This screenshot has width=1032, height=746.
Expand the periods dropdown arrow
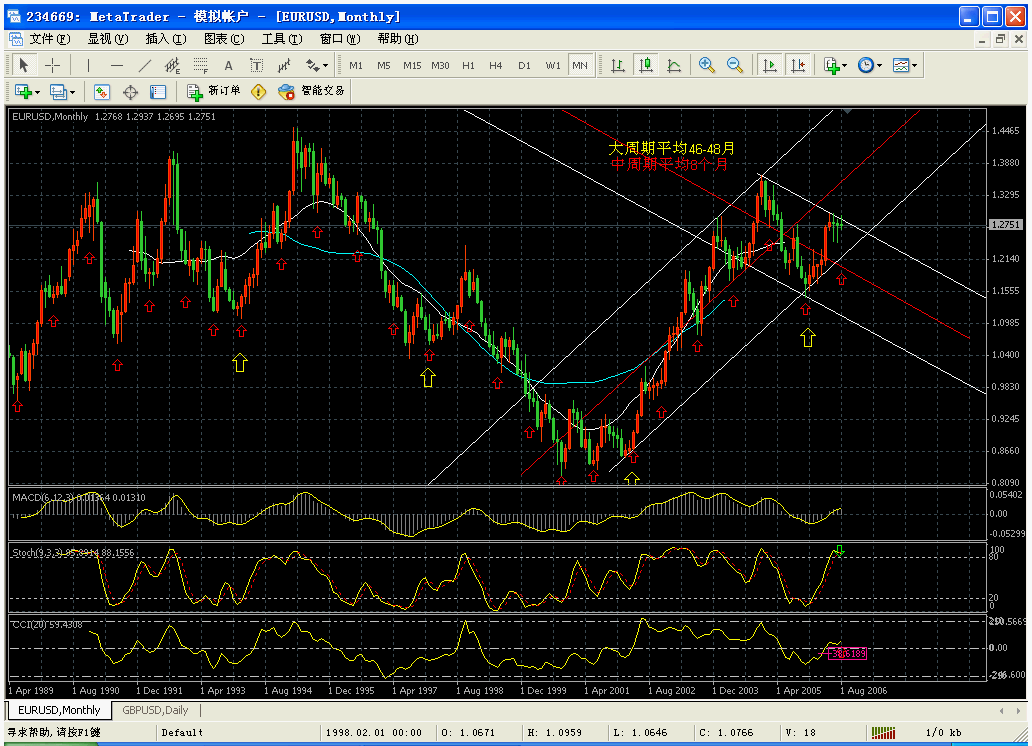pos(880,65)
